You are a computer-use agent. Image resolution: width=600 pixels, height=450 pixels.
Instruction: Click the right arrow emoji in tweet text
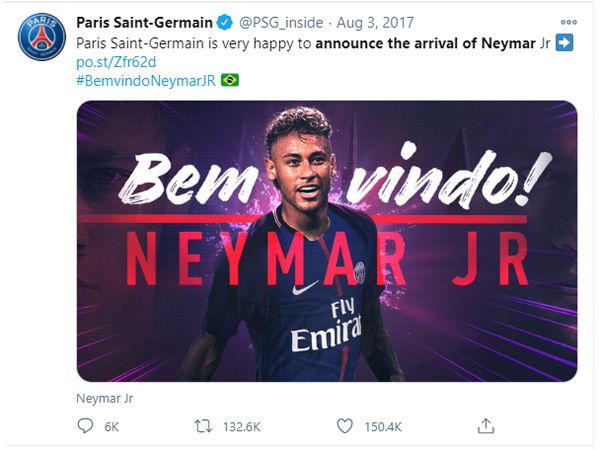[x=563, y=44]
